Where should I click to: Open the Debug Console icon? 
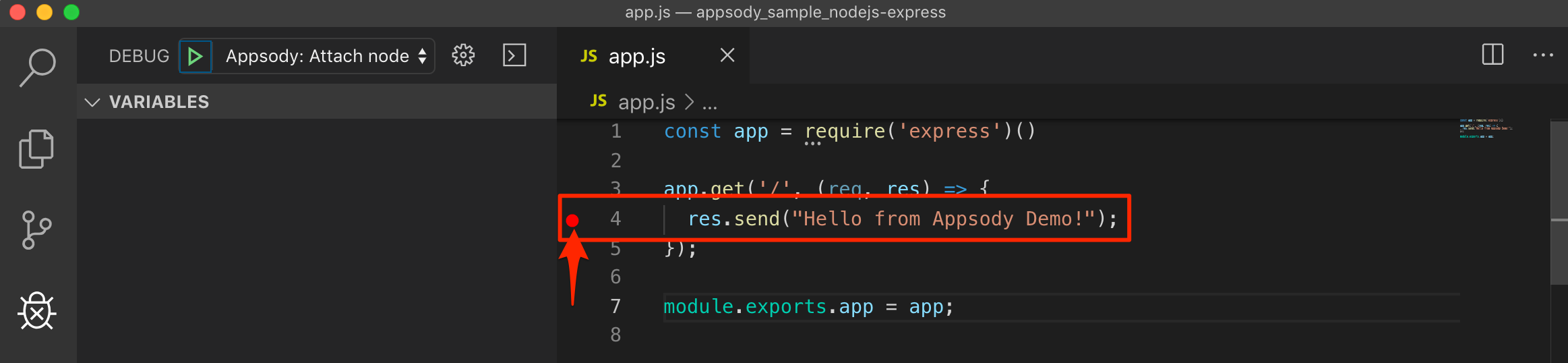tap(514, 55)
